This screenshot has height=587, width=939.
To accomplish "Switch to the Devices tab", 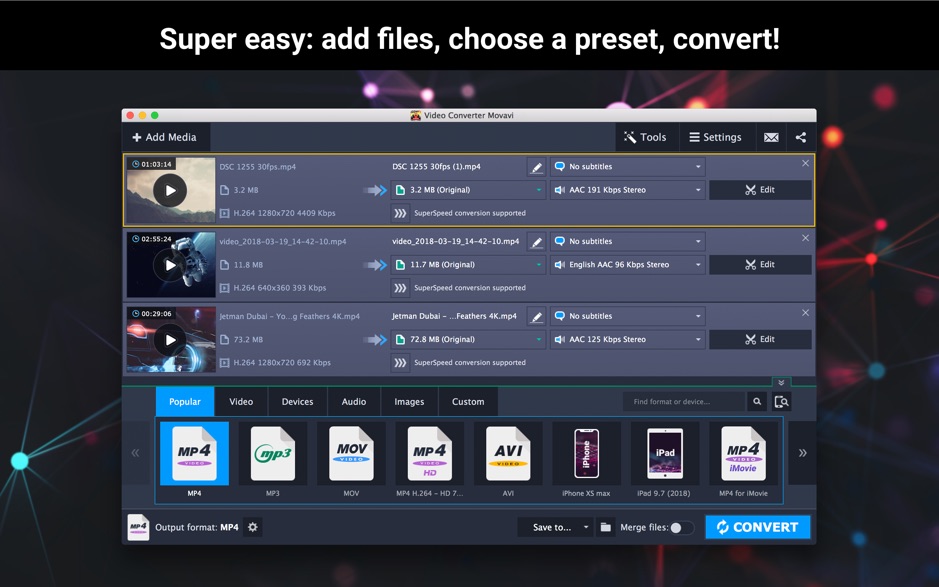I will pyautogui.click(x=298, y=402).
